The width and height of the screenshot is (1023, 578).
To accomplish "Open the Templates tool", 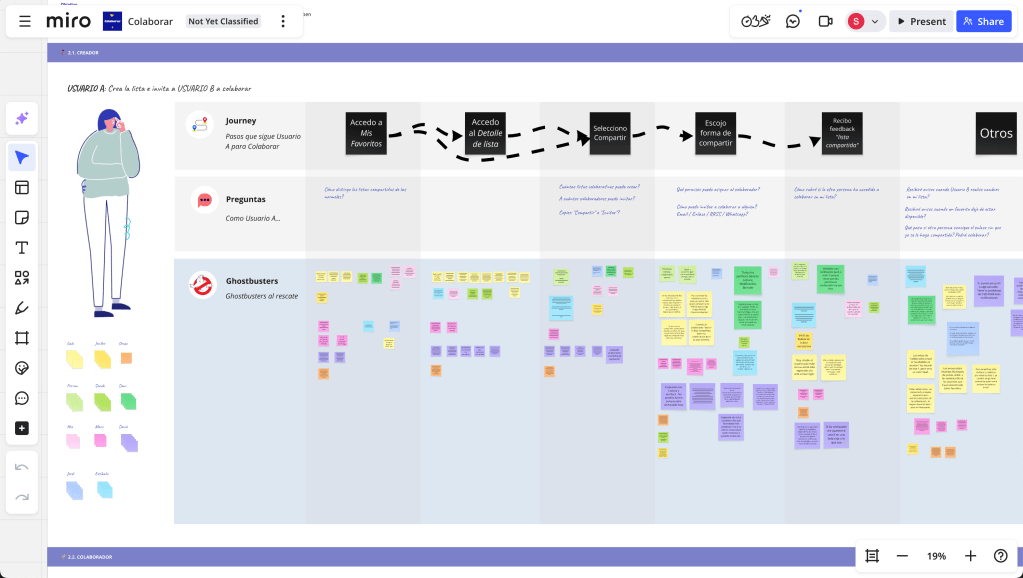I will (x=22, y=188).
